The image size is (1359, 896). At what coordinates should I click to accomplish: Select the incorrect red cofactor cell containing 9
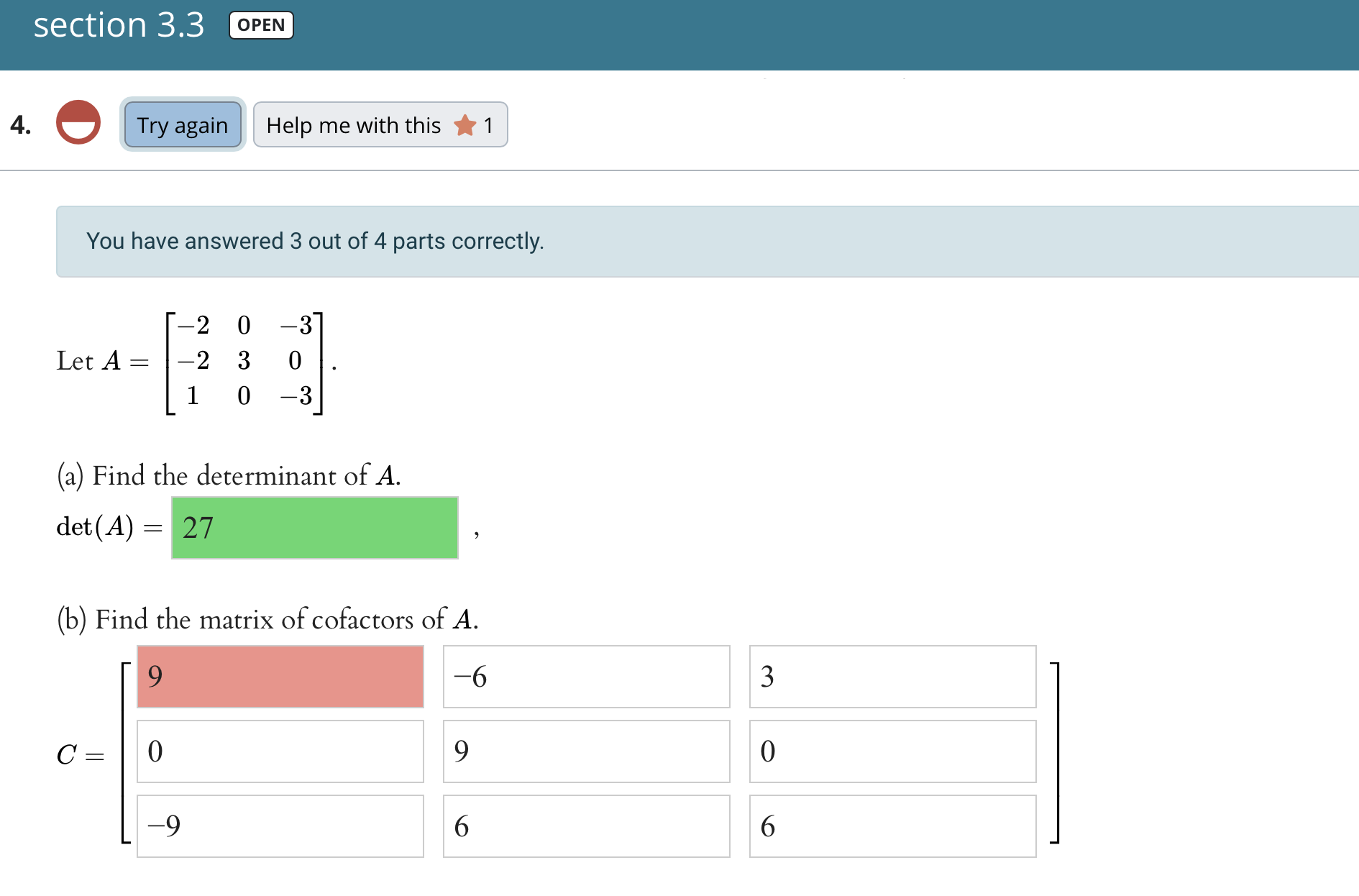coord(280,677)
